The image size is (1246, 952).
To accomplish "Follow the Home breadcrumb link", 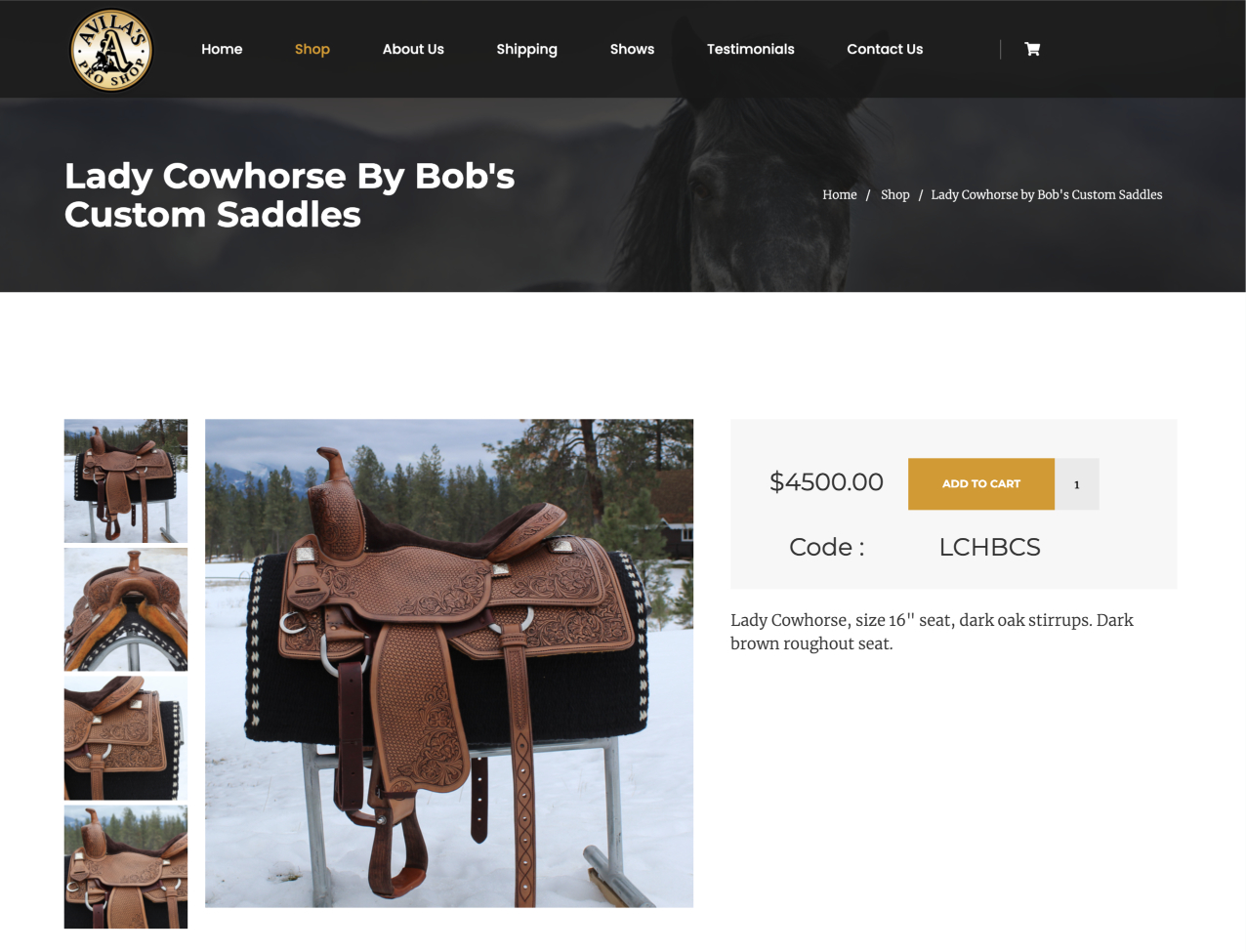I will click(840, 194).
